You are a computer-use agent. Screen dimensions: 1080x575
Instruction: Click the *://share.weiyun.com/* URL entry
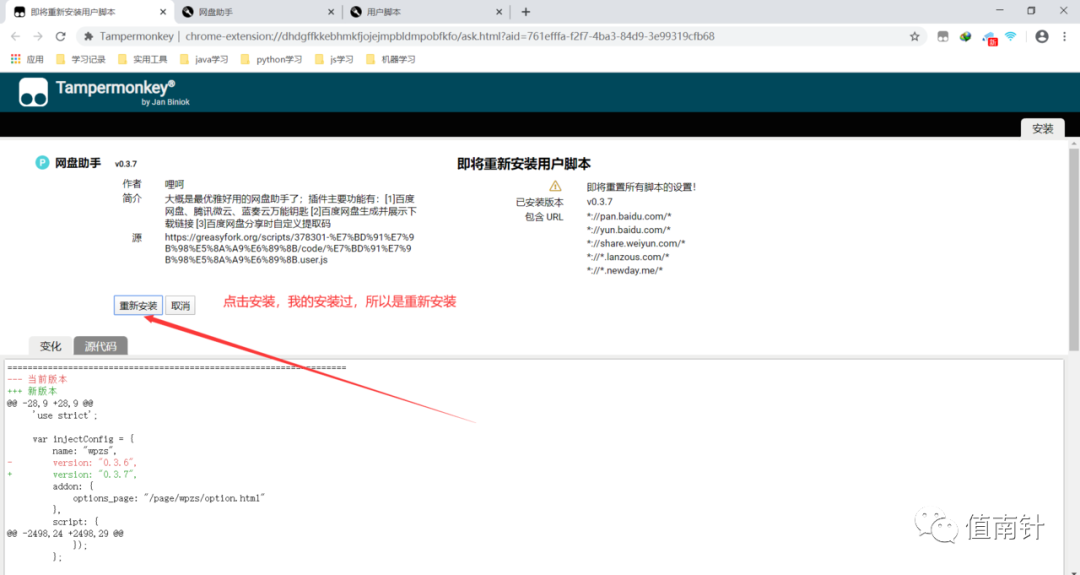pyautogui.click(x=636, y=243)
